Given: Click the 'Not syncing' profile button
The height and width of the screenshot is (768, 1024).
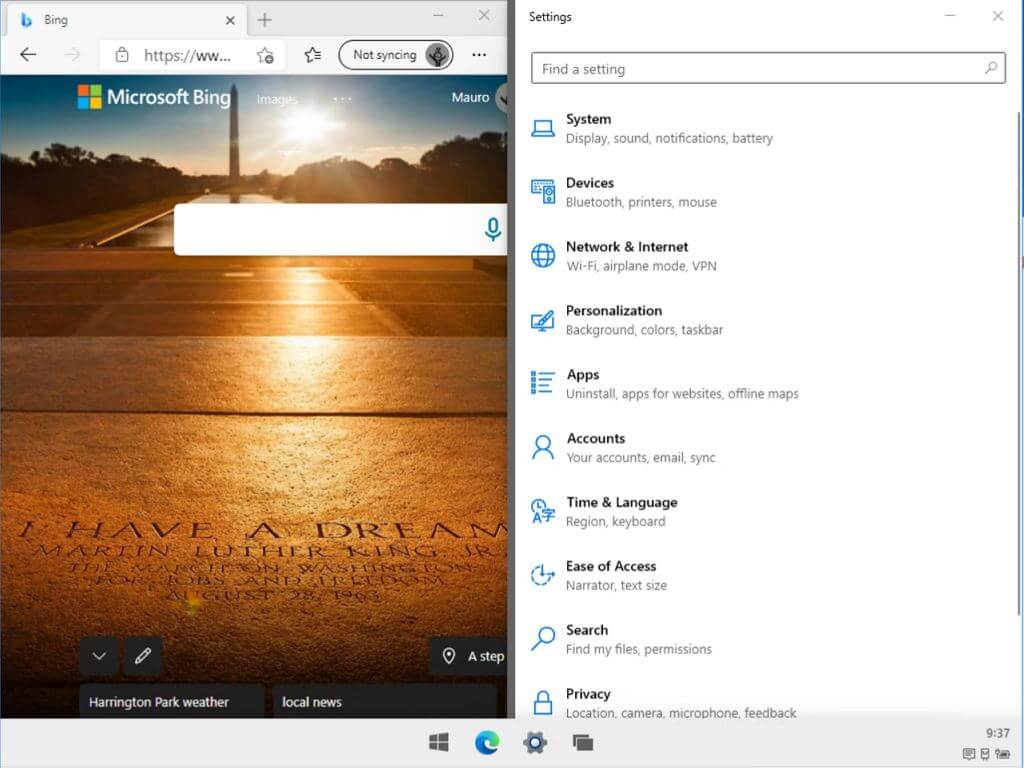Looking at the screenshot, I should point(396,55).
